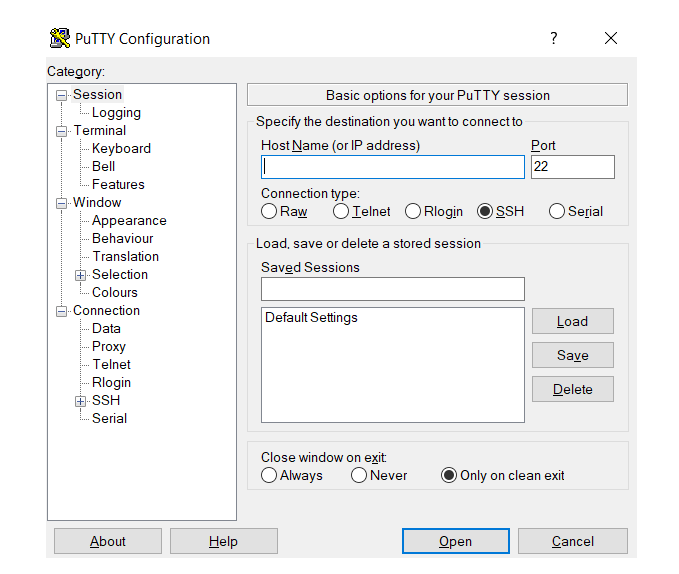Click the Saved Sessions name field
Screen dimensions: 679x574
point(393,289)
